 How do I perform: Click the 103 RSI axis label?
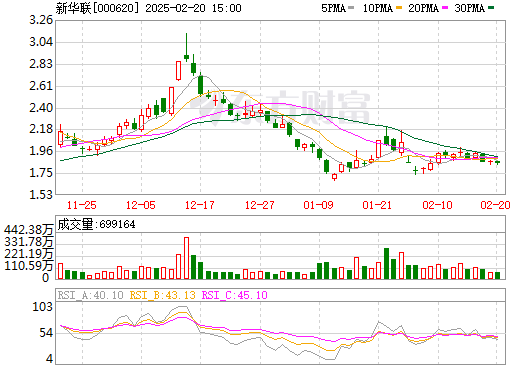coord(42,307)
